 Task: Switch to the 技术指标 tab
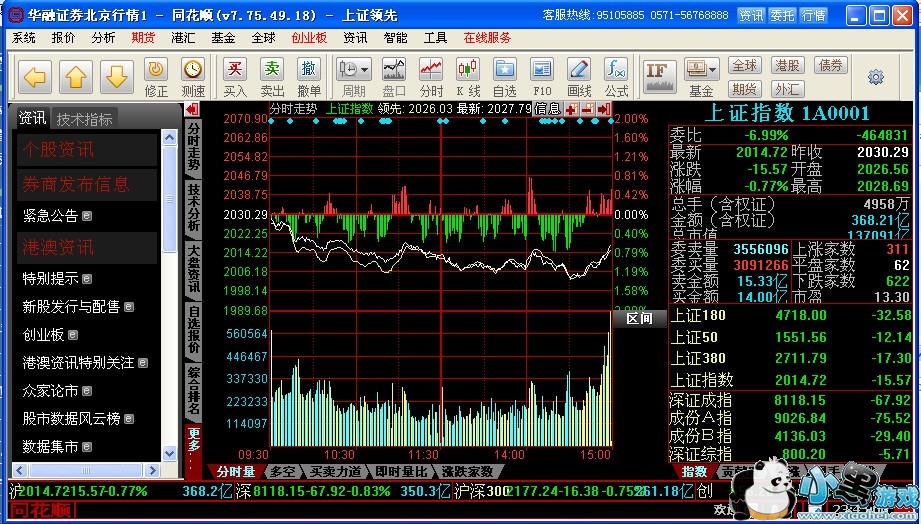(x=85, y=119)
